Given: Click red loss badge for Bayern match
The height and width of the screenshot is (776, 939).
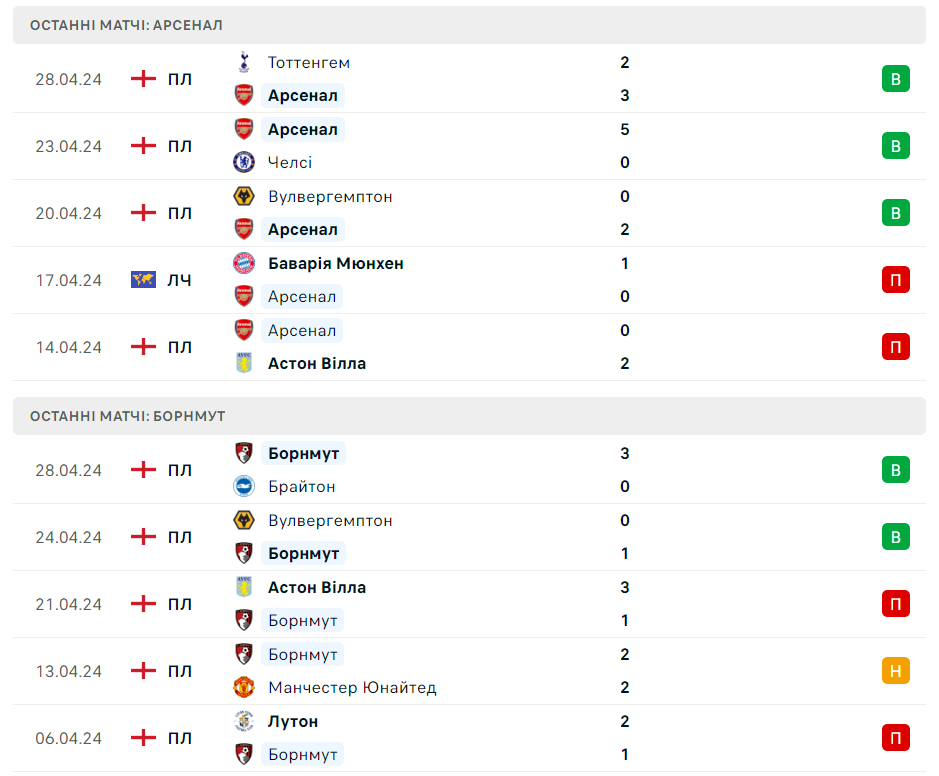Looking at the screenshot, I should (895, 280).
